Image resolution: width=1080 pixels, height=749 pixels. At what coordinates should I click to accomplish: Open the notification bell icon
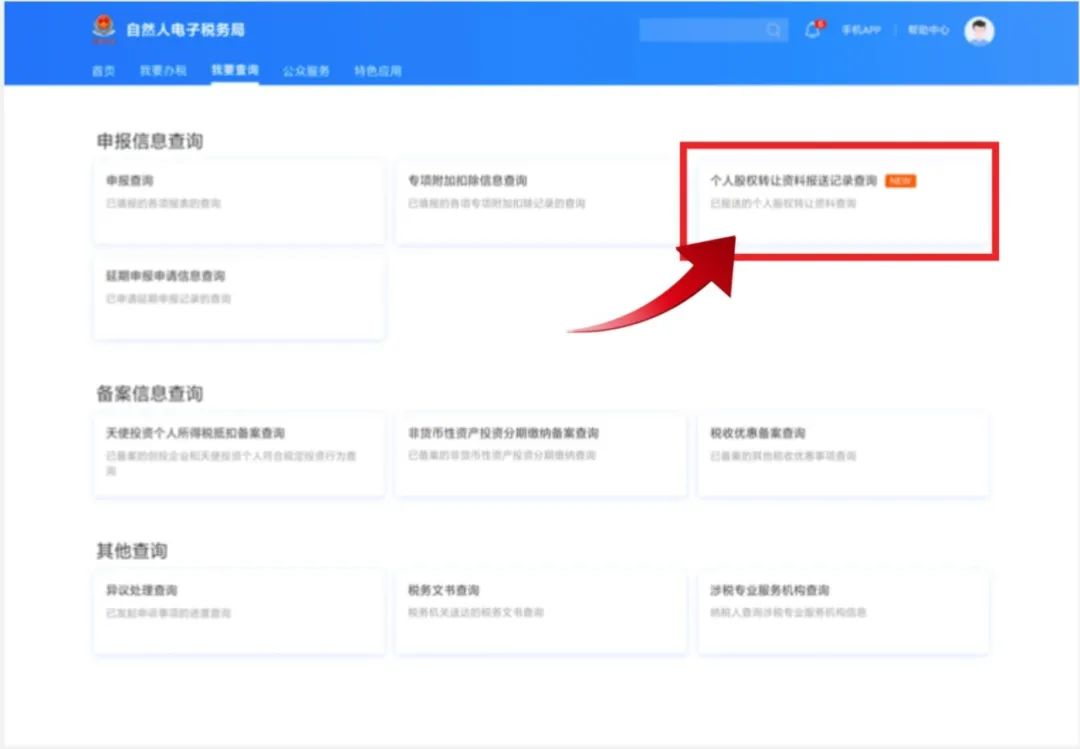[x=813, y=30]
